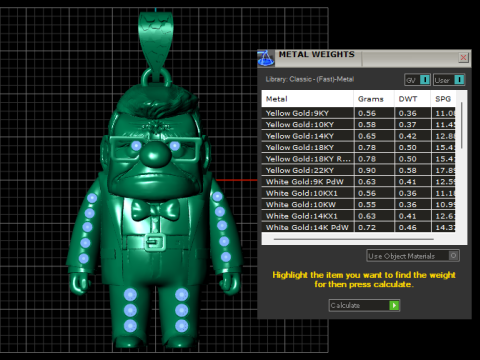Select the gem on the right eye

click(x=175, y=145)
